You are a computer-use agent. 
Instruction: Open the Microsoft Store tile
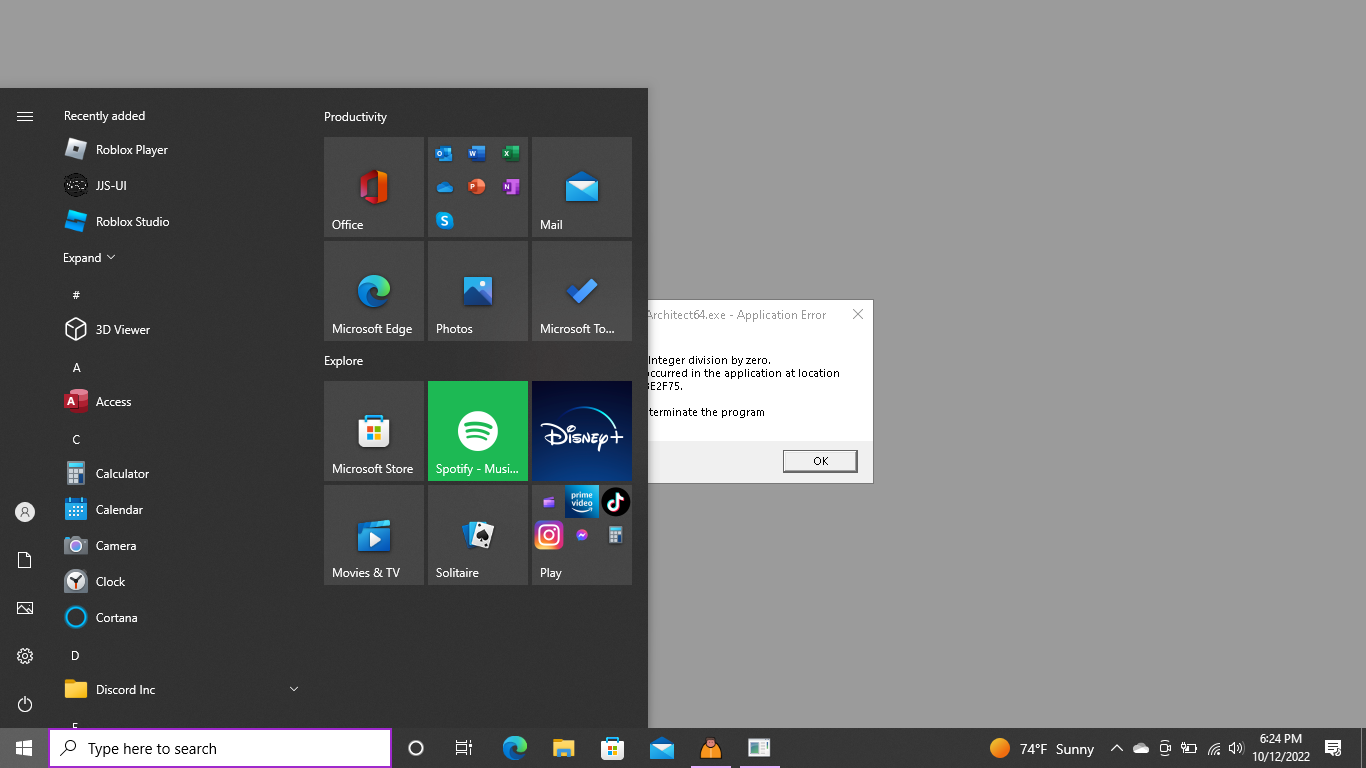[x=374, y=431]
